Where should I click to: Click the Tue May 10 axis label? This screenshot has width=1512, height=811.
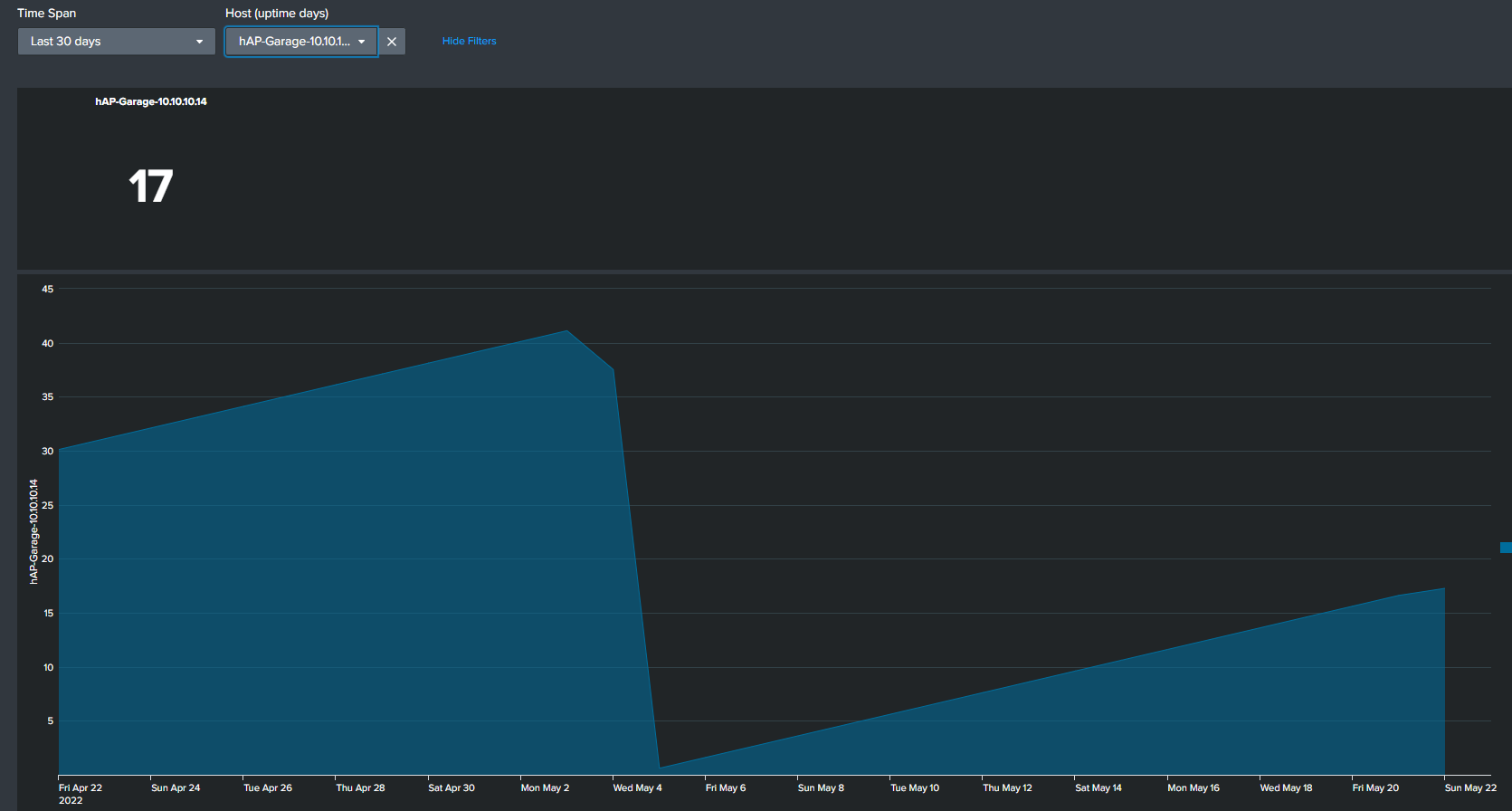(915, 787)
